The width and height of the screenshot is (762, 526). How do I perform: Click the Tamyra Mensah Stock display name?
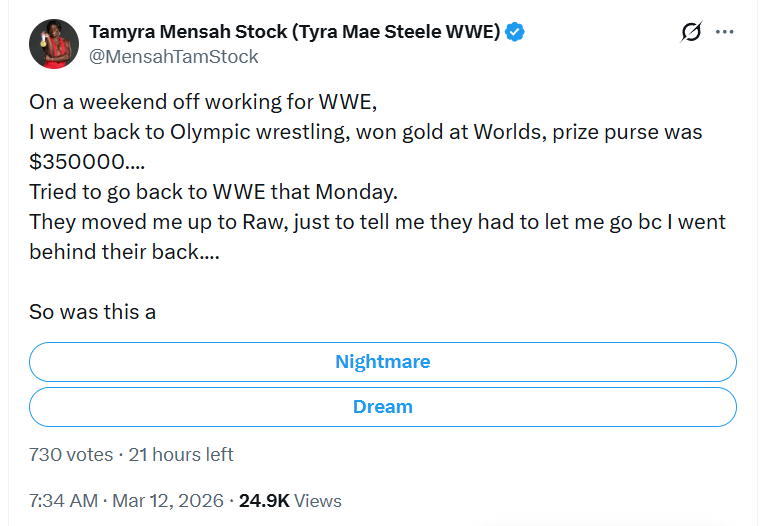[294, 32]
